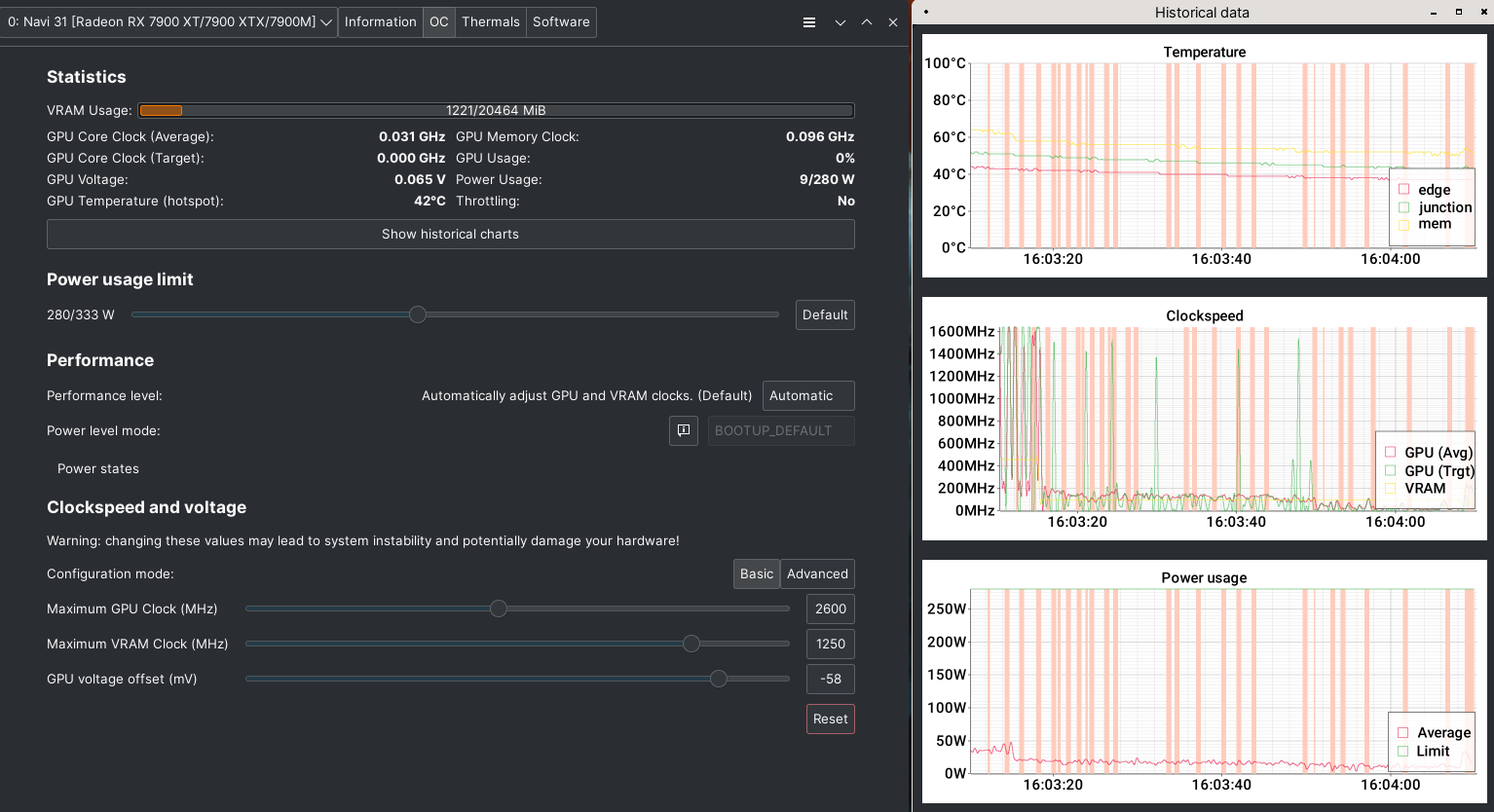Screen dimensions: 1494x812
Task: Switch to the Information tab
Action: click(381, 22)
